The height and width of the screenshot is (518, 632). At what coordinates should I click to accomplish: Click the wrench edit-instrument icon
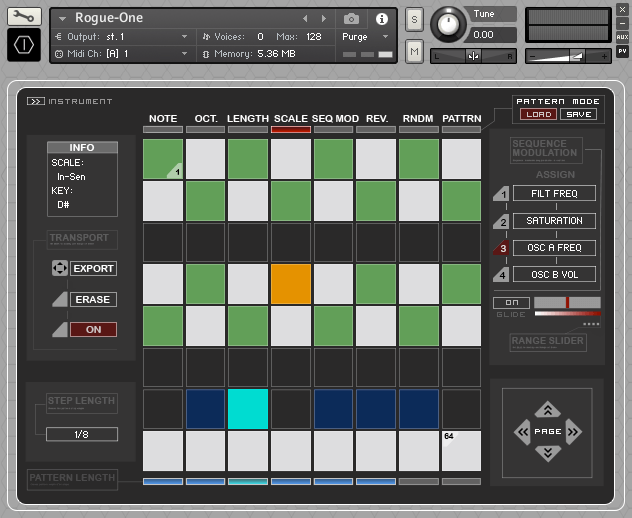[25, 17]
